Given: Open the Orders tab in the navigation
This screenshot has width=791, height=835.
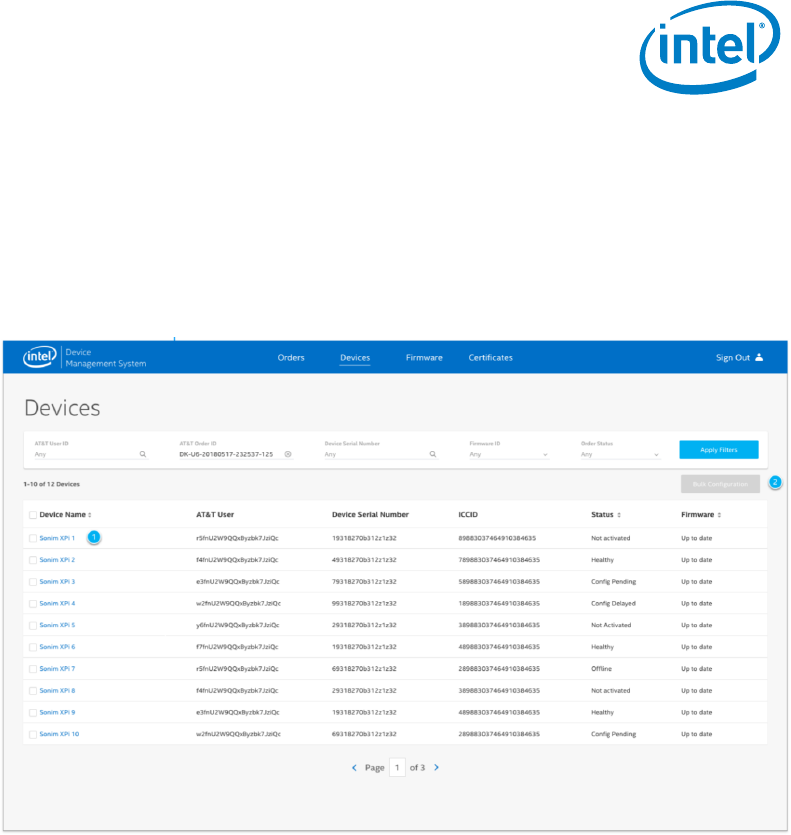Looking at the screenshot, I should [291, 357].
